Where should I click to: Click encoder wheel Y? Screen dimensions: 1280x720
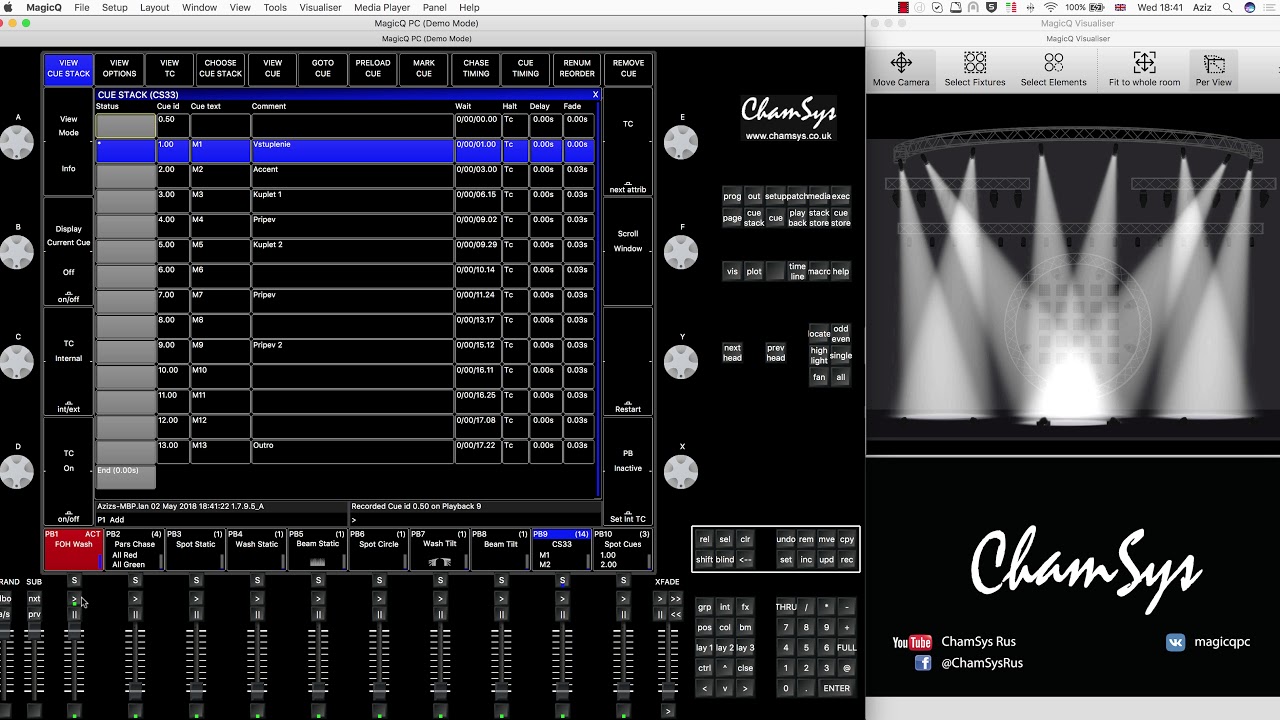click(681, 362)
